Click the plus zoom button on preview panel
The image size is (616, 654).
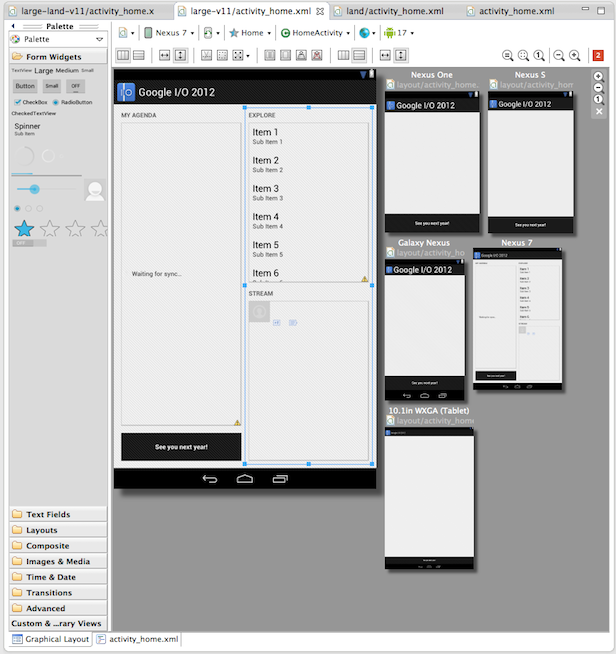598,76
